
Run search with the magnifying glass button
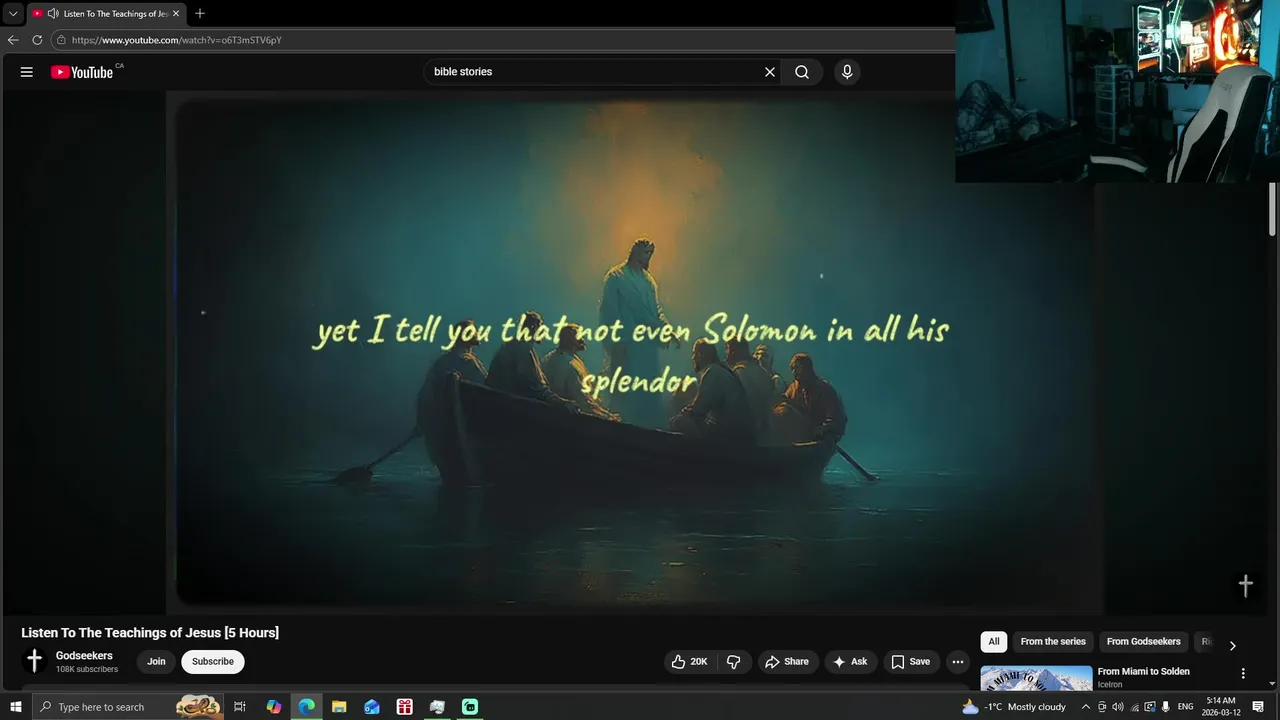pos(802,72)
